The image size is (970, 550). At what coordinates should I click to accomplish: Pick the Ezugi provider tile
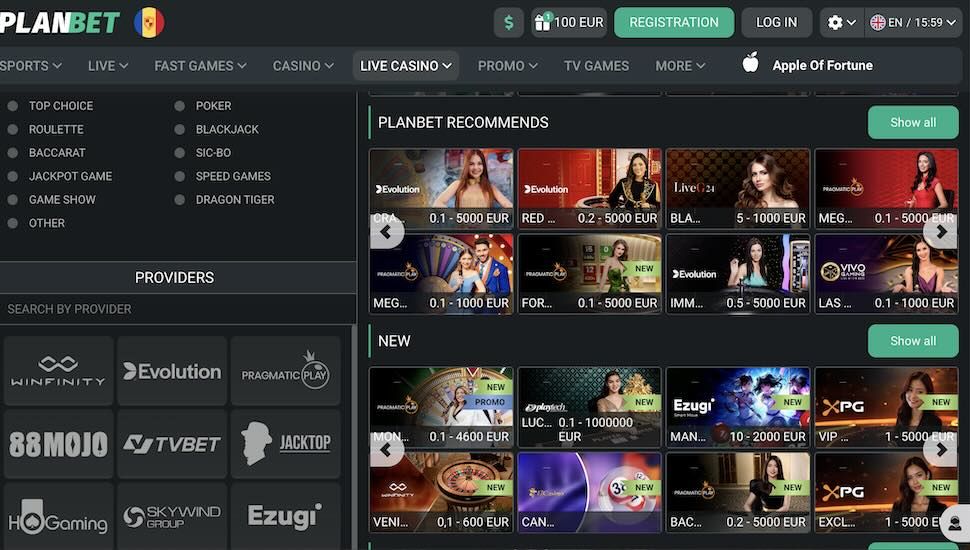[286, 517]
